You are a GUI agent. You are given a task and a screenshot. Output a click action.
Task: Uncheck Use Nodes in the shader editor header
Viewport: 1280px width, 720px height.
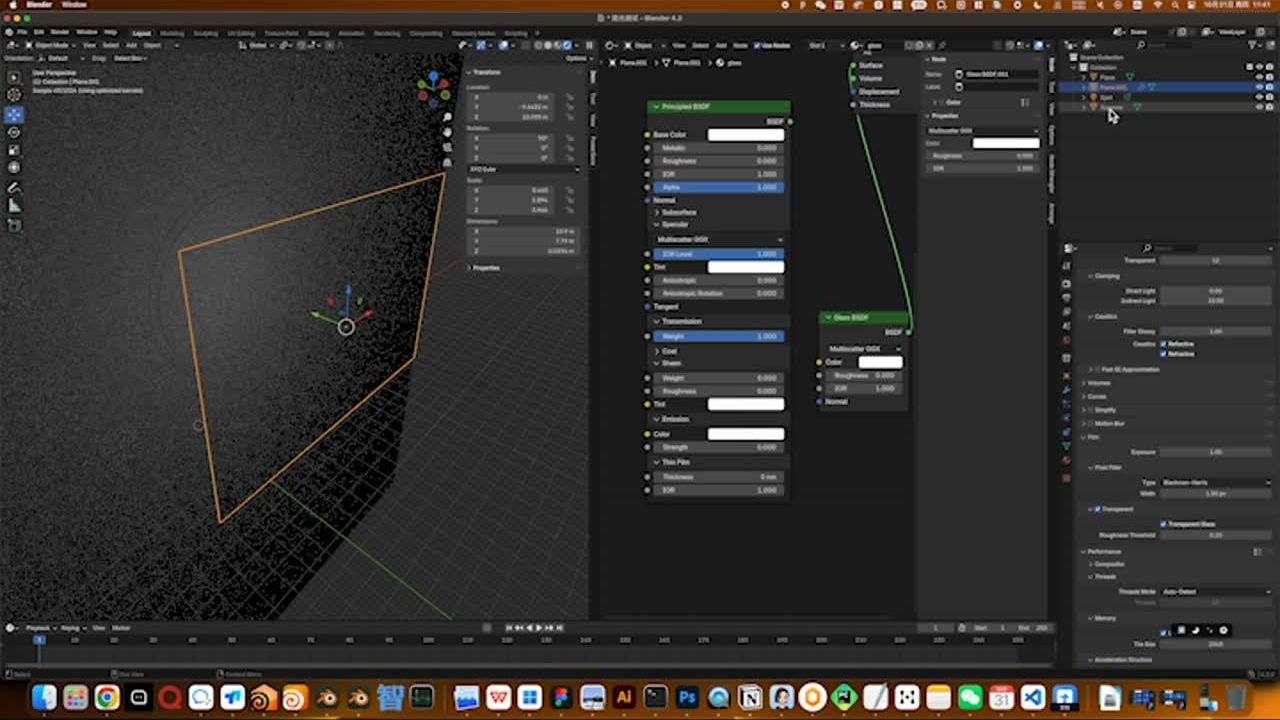point(757,45)
